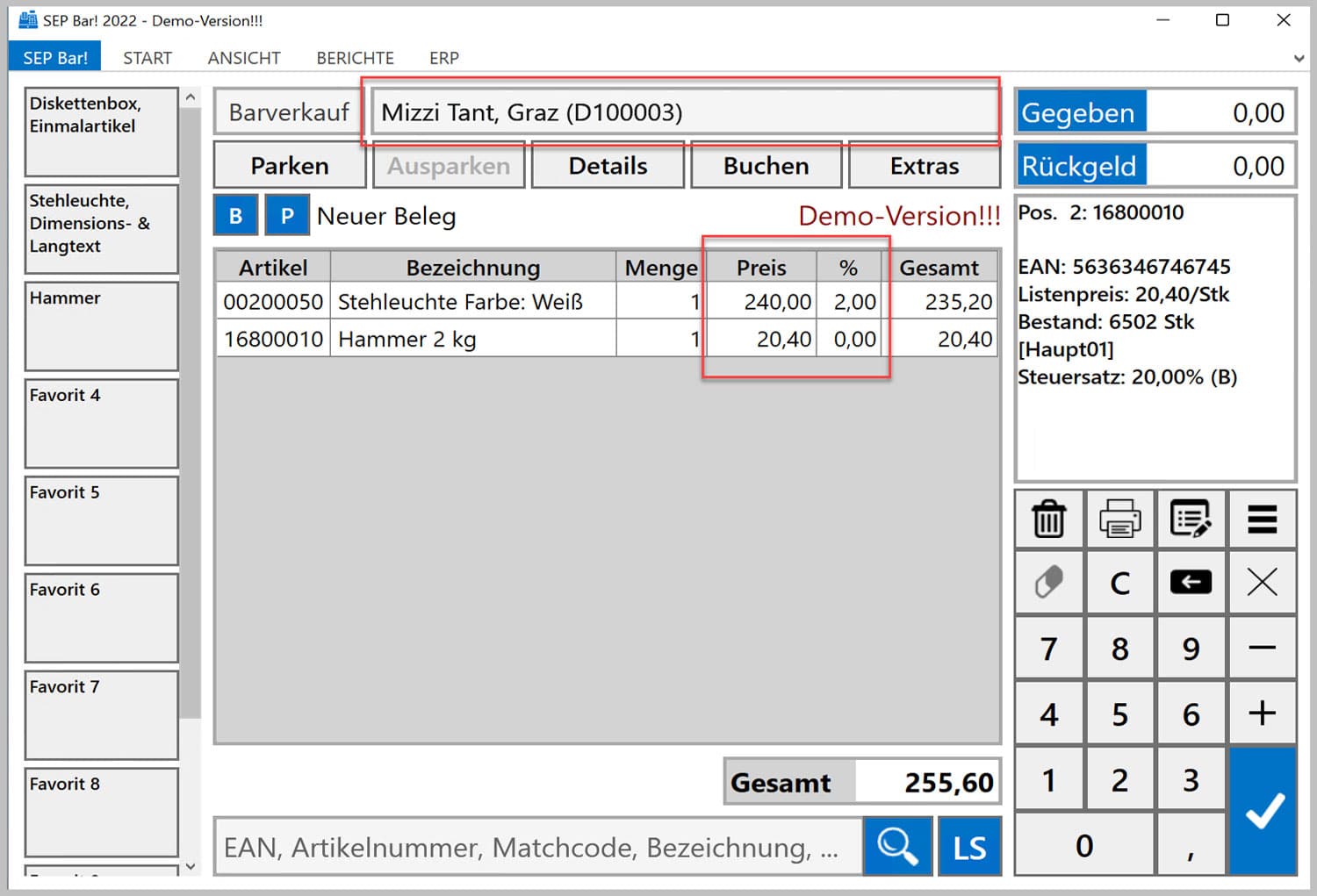Confirm with the blue checkmark button

(1263, 811)
